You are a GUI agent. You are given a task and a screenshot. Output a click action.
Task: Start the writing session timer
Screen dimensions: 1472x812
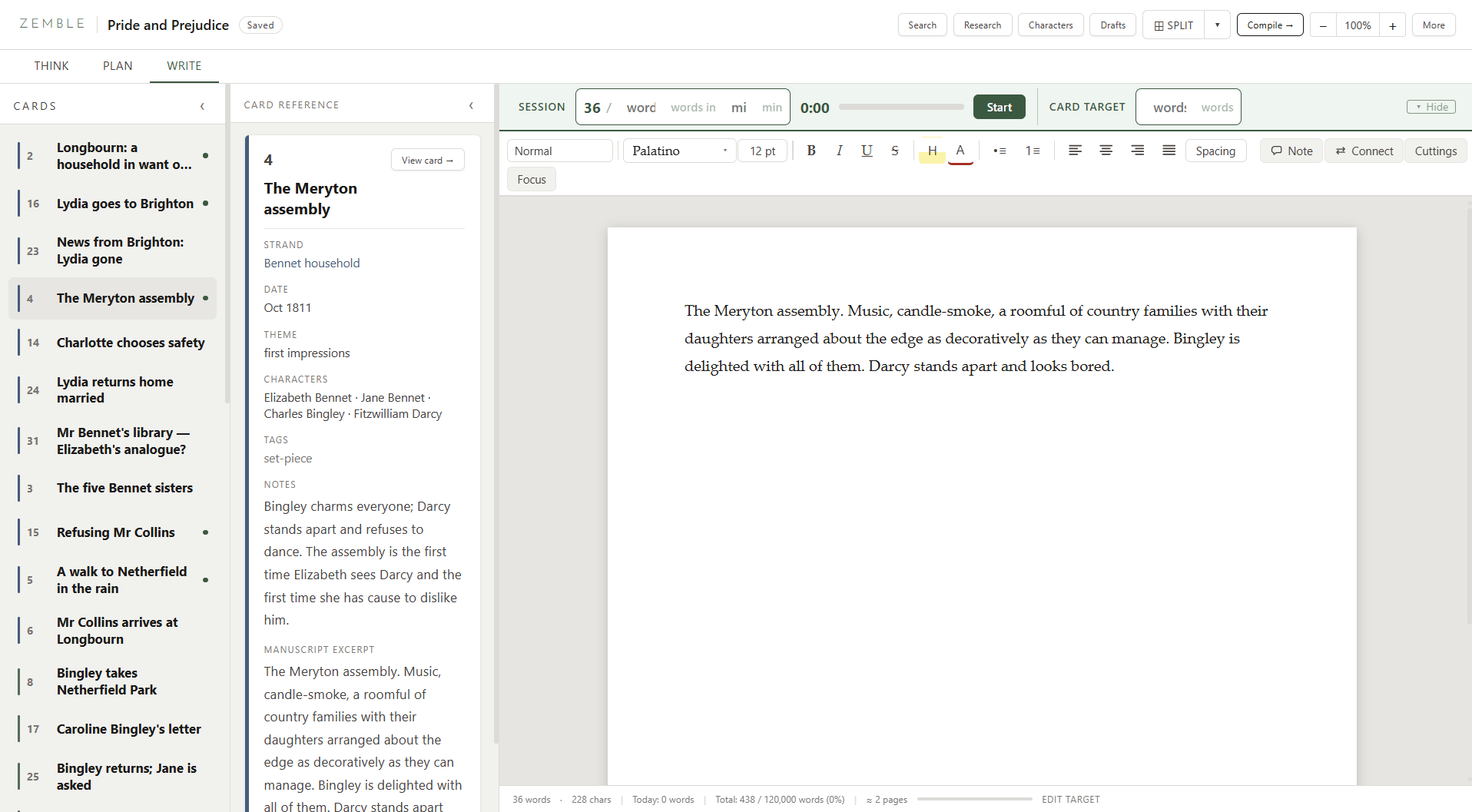[x=999, y=107]
